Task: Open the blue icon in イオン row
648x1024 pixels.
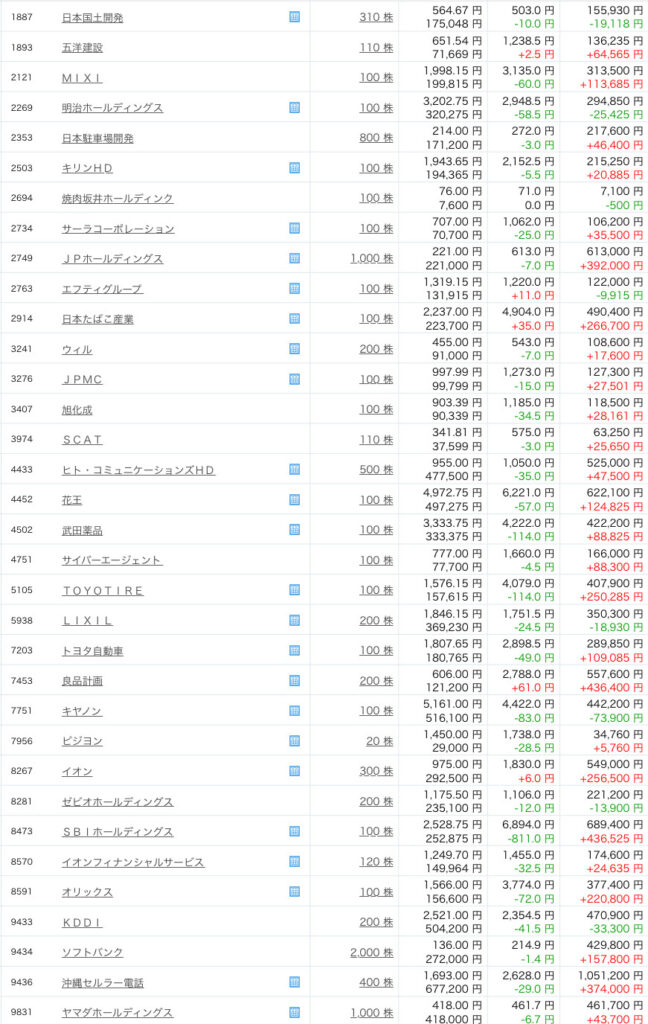Action: click(295, 771)
